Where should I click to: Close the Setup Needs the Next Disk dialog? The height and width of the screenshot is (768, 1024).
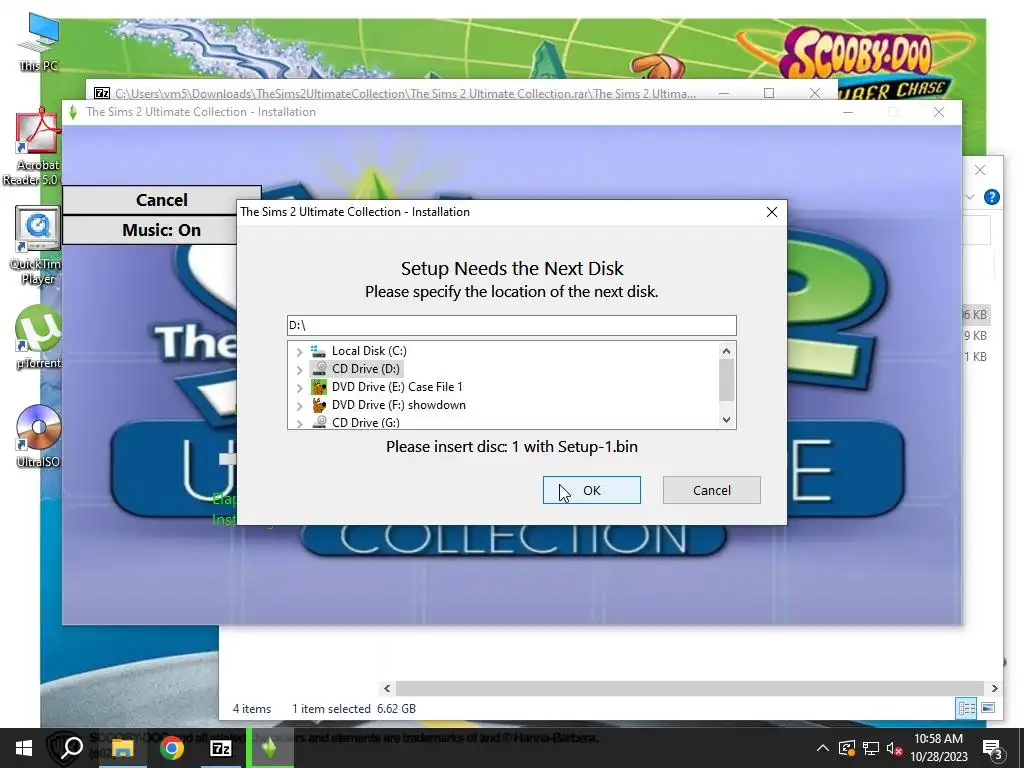[x=772, y=212]
